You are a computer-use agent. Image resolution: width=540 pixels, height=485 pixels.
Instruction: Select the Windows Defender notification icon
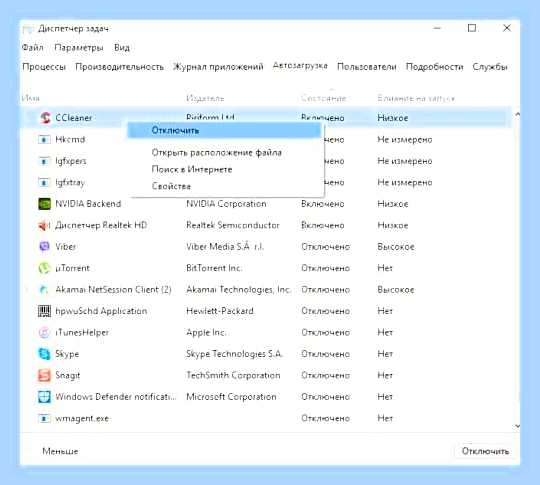tap(44, 397)
